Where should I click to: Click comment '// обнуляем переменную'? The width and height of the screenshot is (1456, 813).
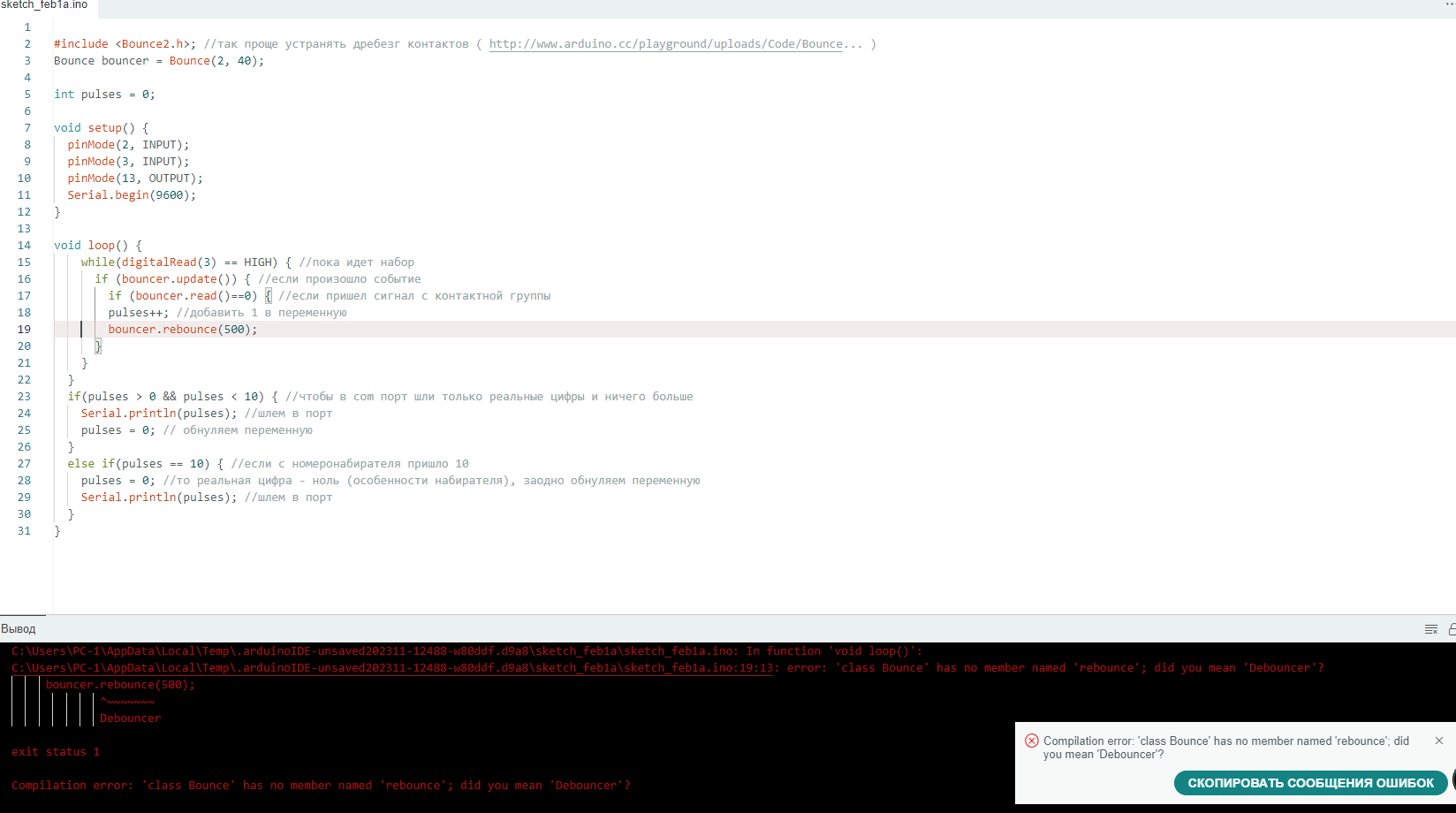(238, 430)
